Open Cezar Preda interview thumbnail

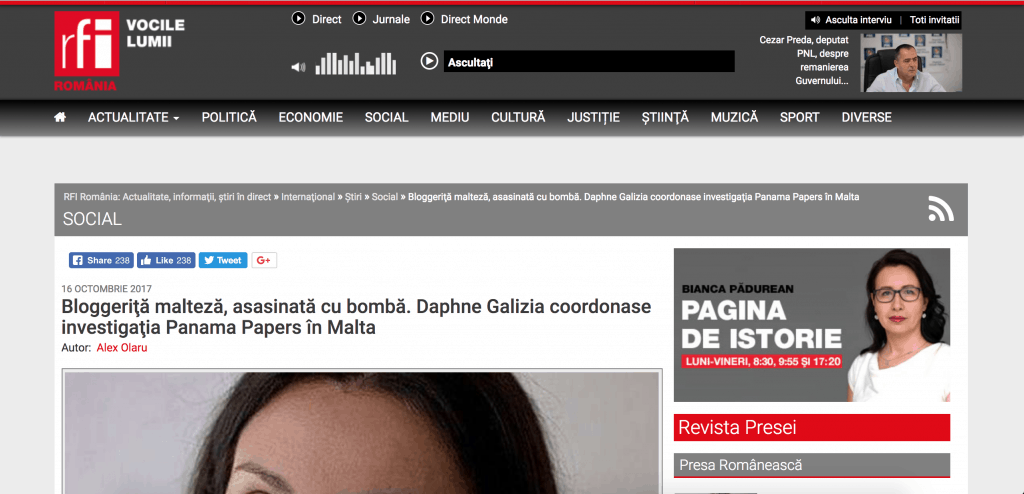click(x=910, y=63)
